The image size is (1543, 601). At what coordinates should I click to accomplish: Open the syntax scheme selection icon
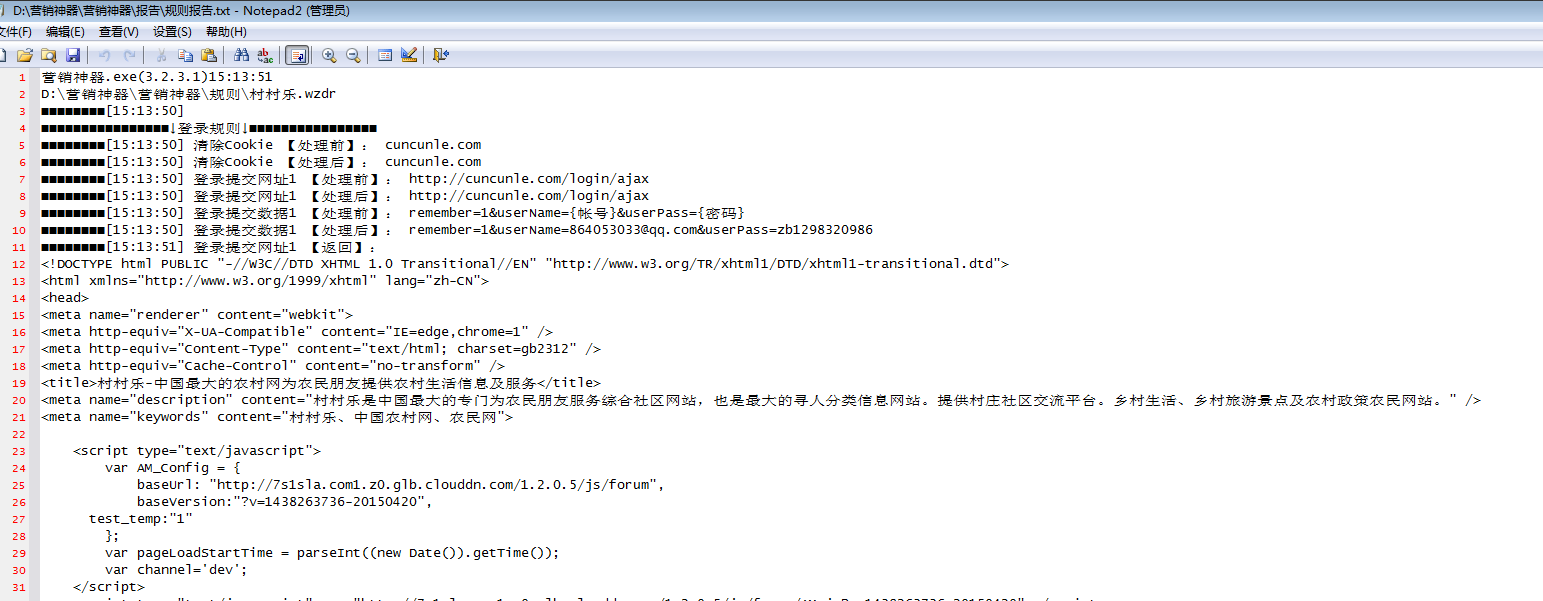click(x=385, y=55)
